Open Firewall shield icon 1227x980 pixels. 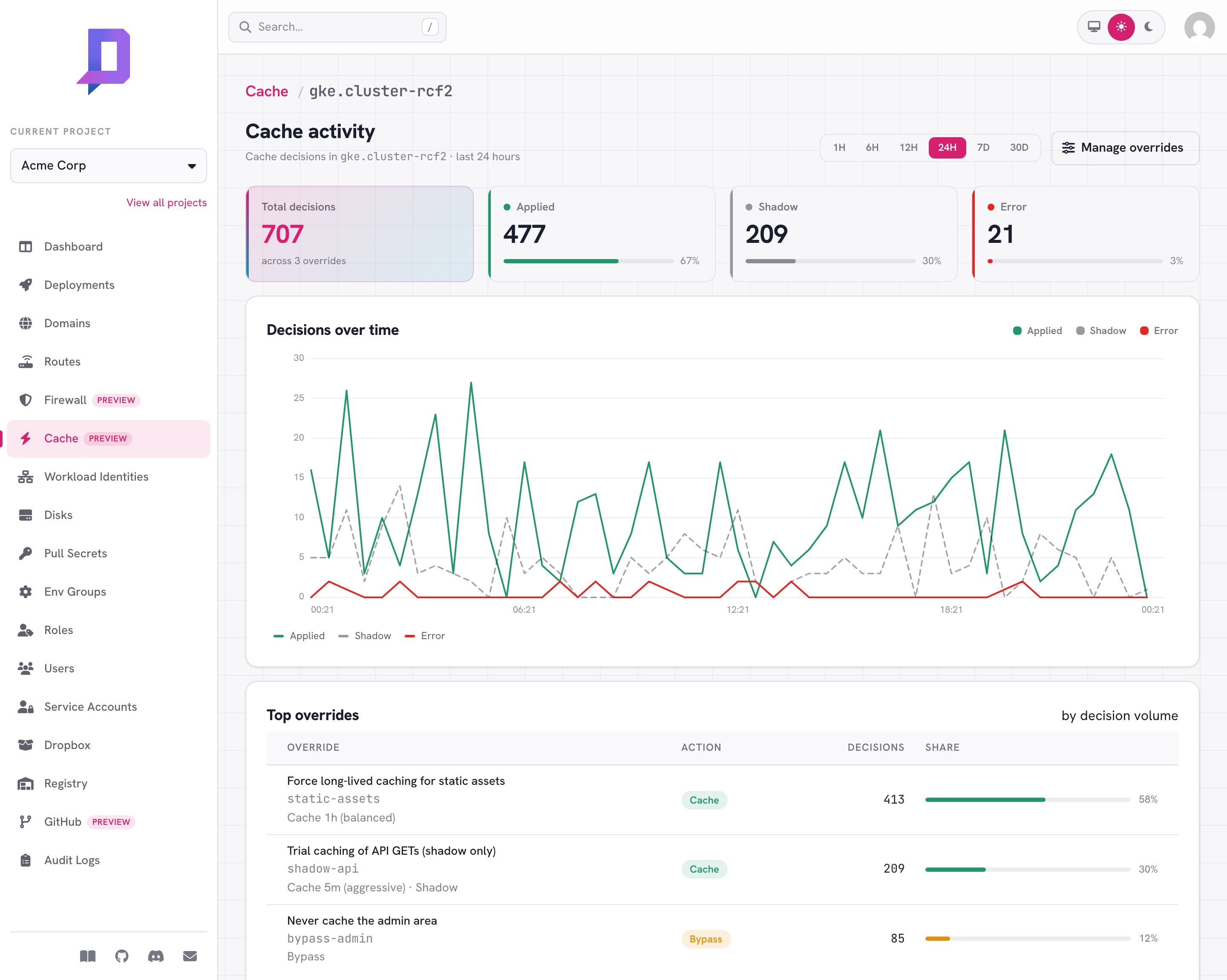coord(26,400)
